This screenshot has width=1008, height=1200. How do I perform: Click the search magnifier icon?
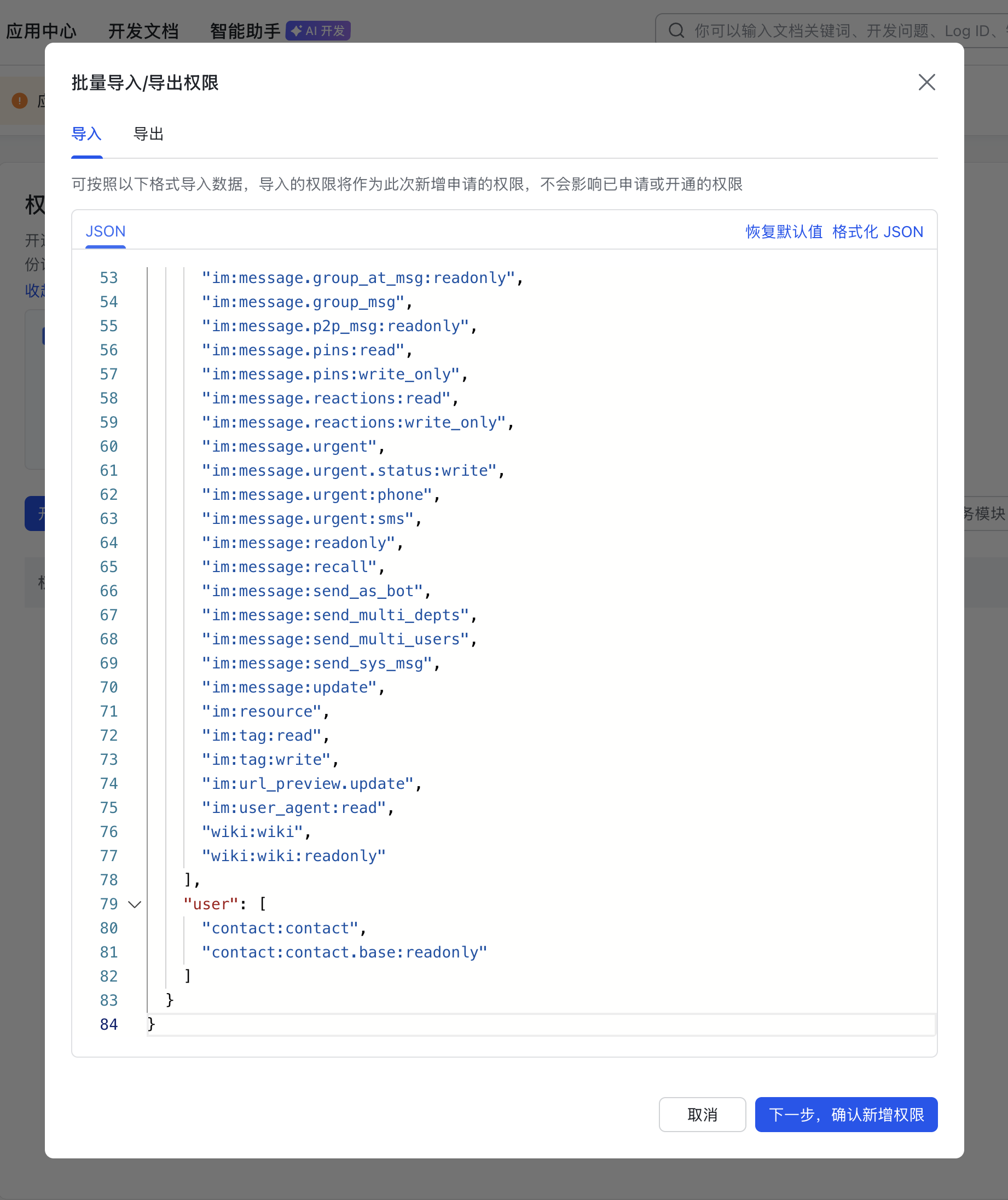(x=676, y=30)
